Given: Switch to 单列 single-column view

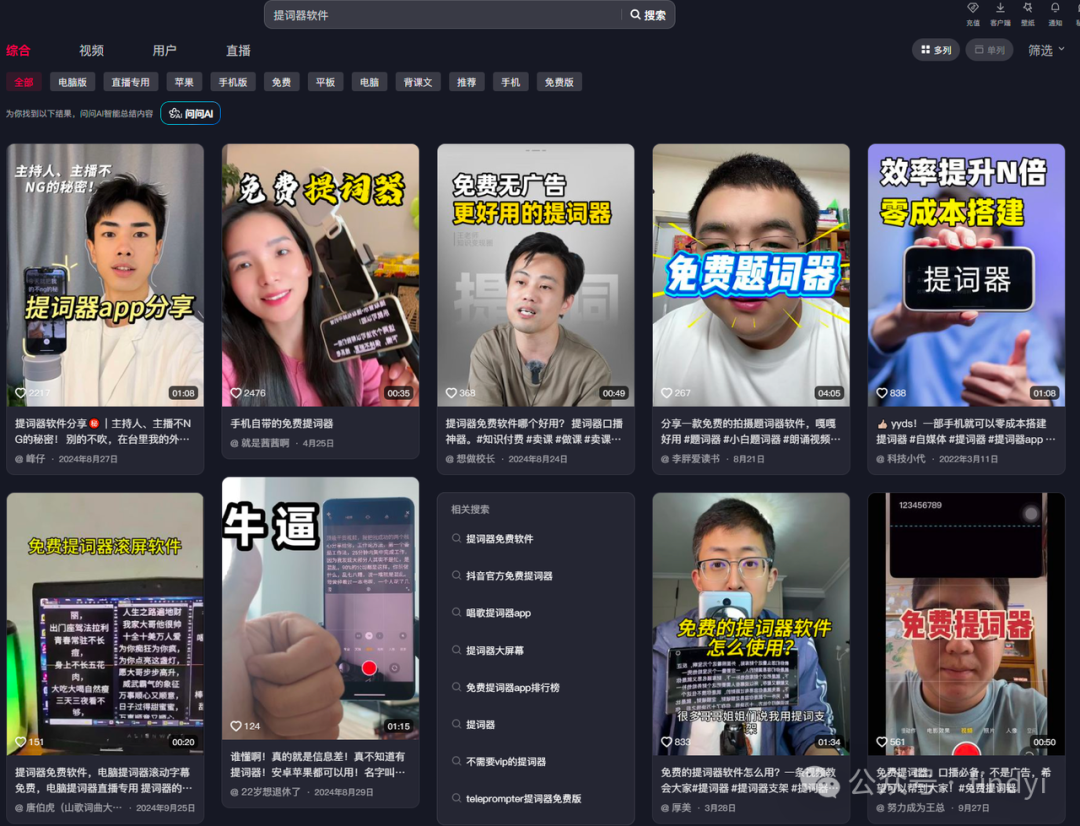Looking at the screenshot, I should coord(990,50).
